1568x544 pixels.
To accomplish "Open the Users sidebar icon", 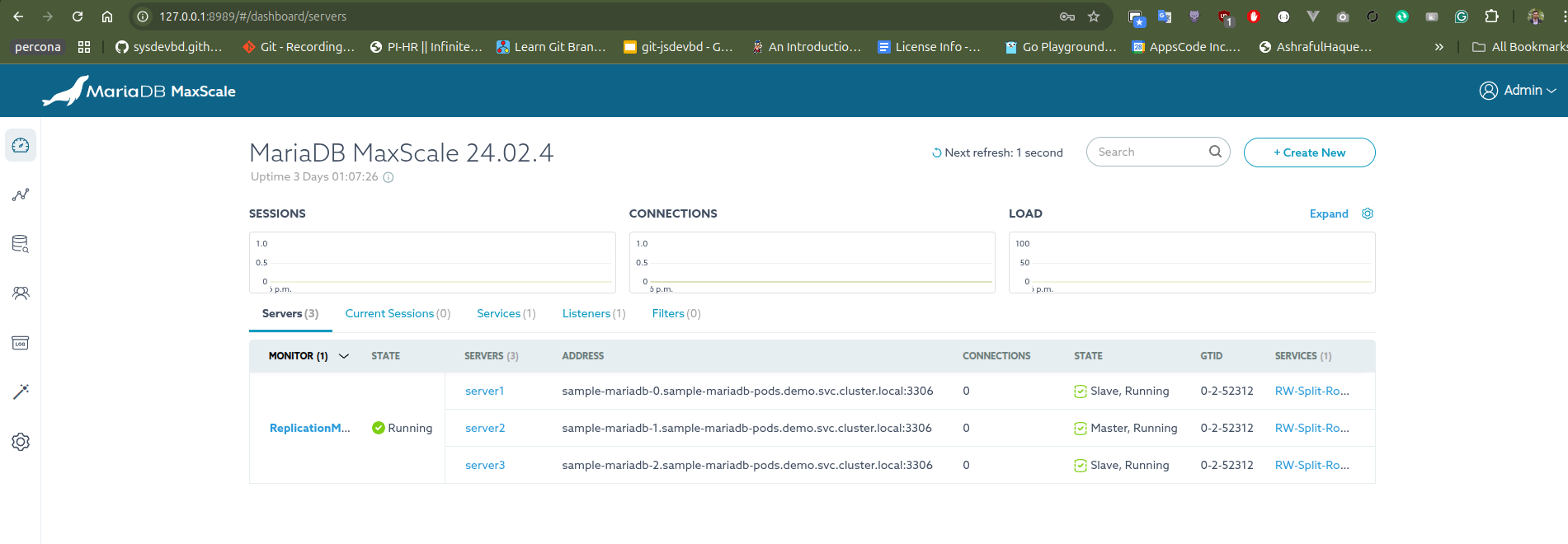I will (x=21, y=293).
